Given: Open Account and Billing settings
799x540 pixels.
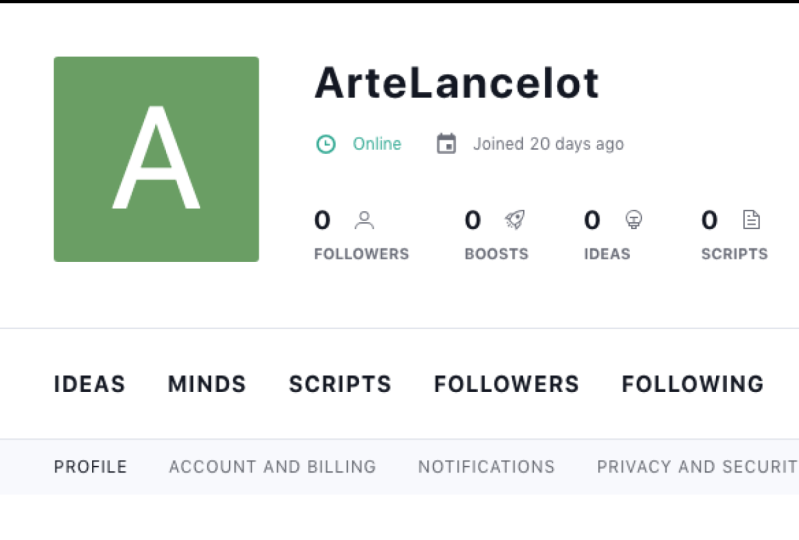Looking at the screenshot, I should click(x=273, y=467).
